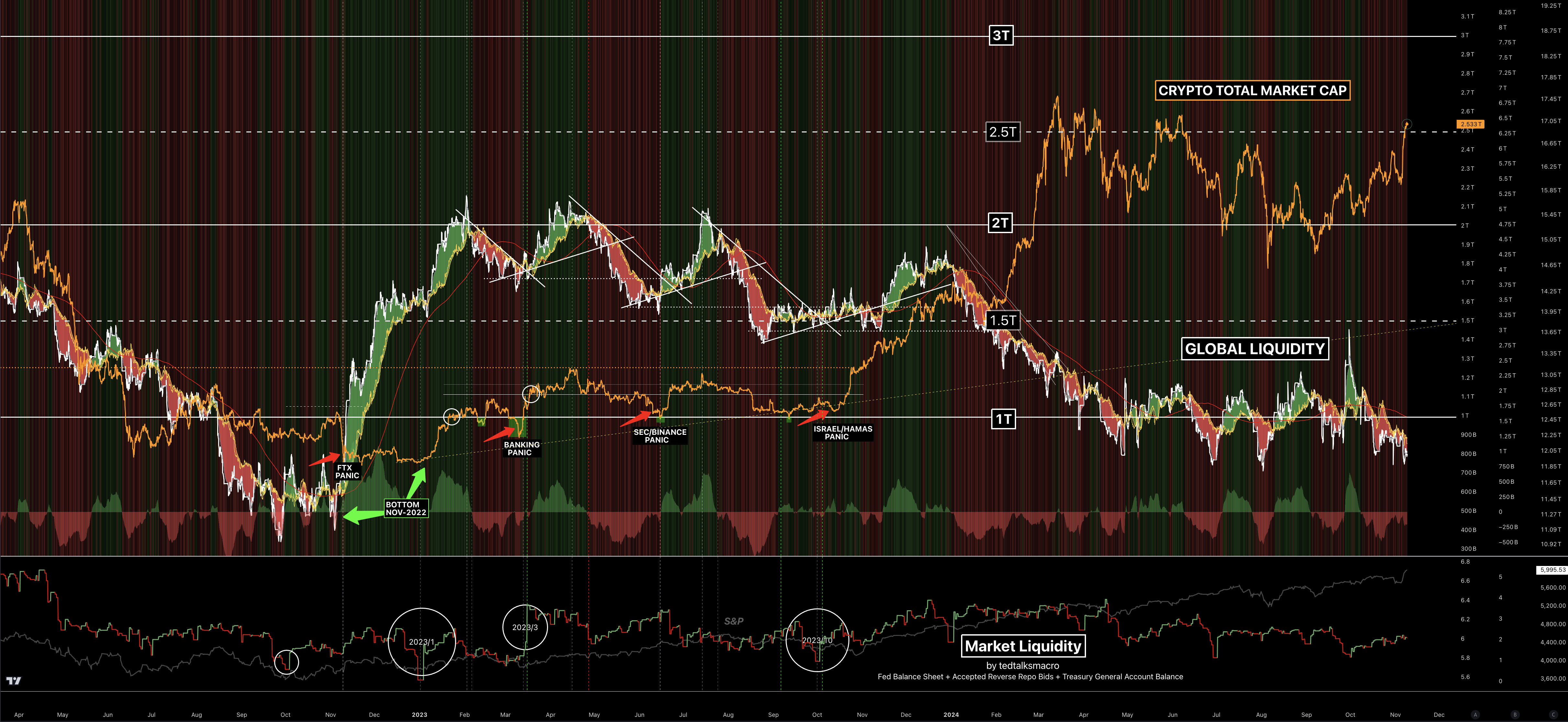Click the A scale button on time axis
Screen dimensions: 1568x722
[x=1475, y=715]
